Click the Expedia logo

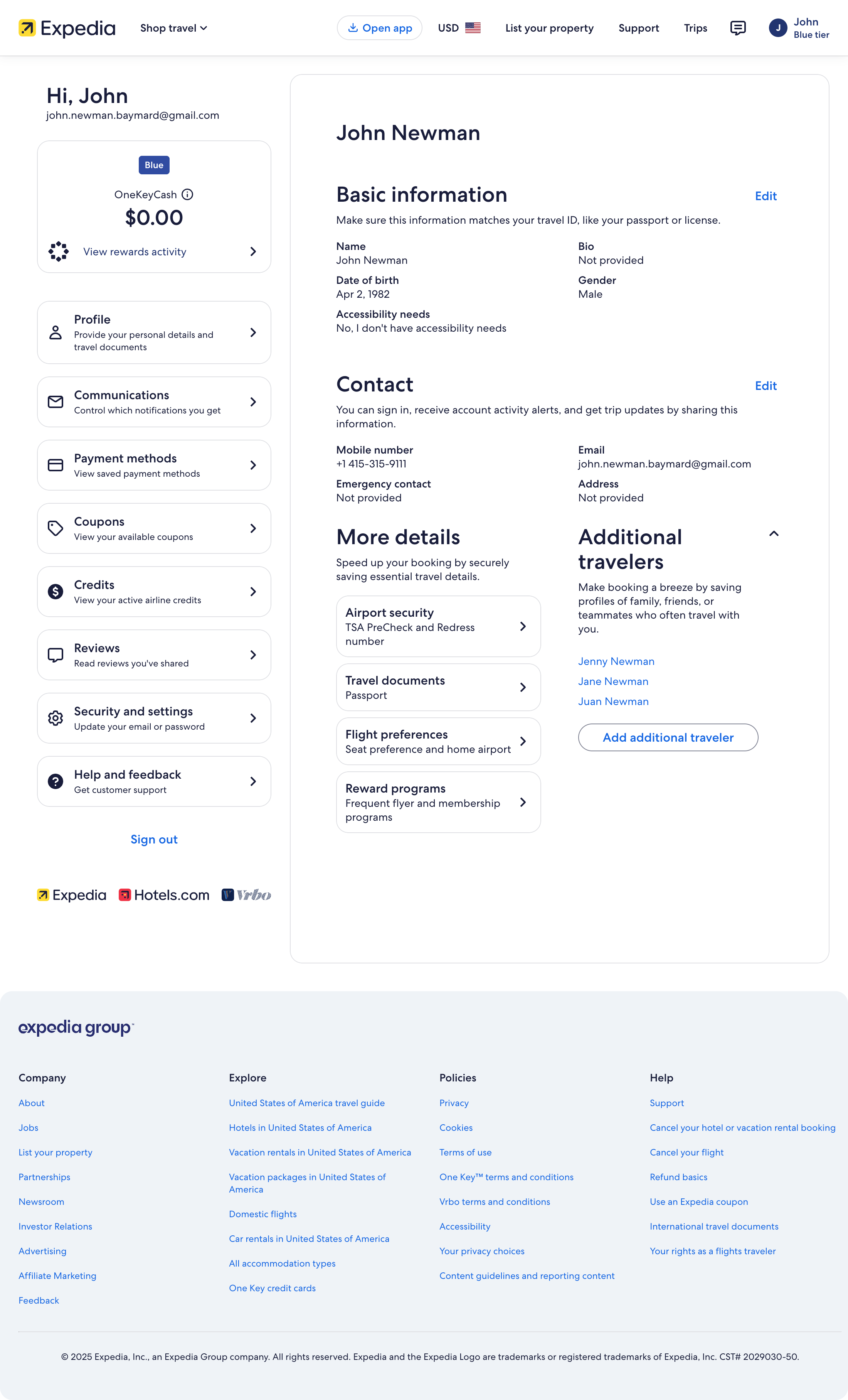pos(67,28)
